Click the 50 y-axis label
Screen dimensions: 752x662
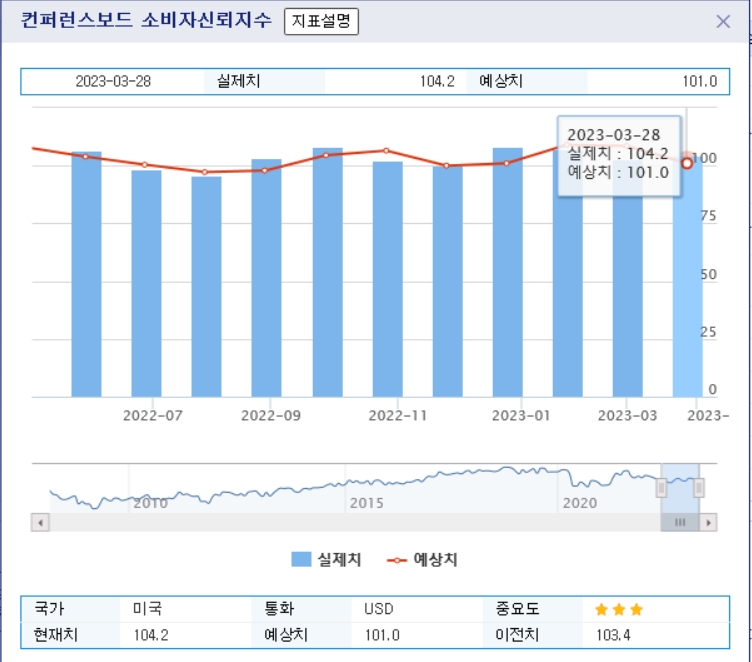(x=708, y=274)
